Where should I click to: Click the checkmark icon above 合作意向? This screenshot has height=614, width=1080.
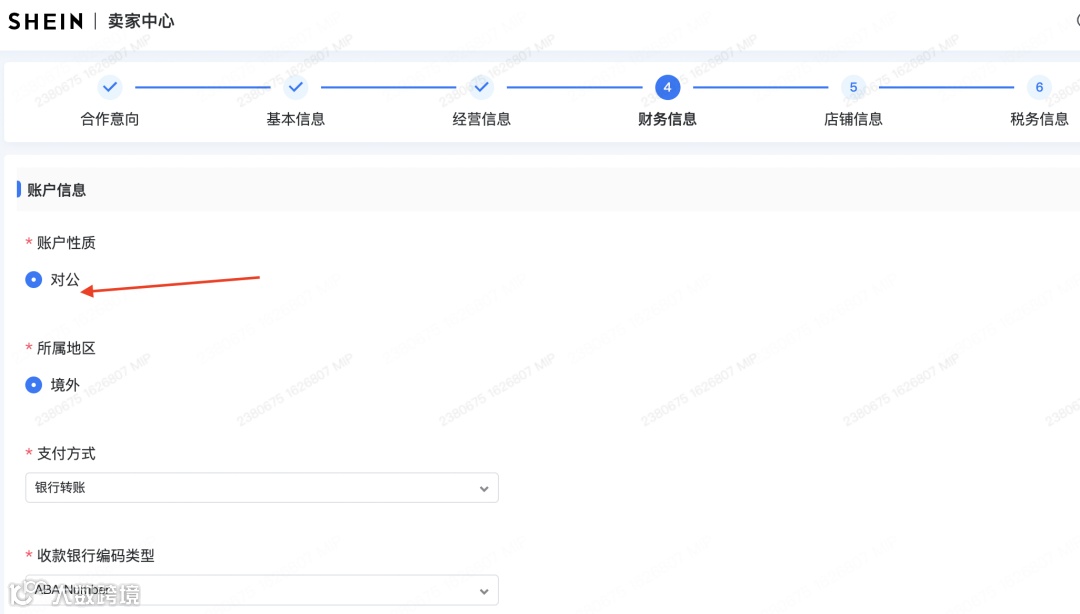[x=110, y=87]
